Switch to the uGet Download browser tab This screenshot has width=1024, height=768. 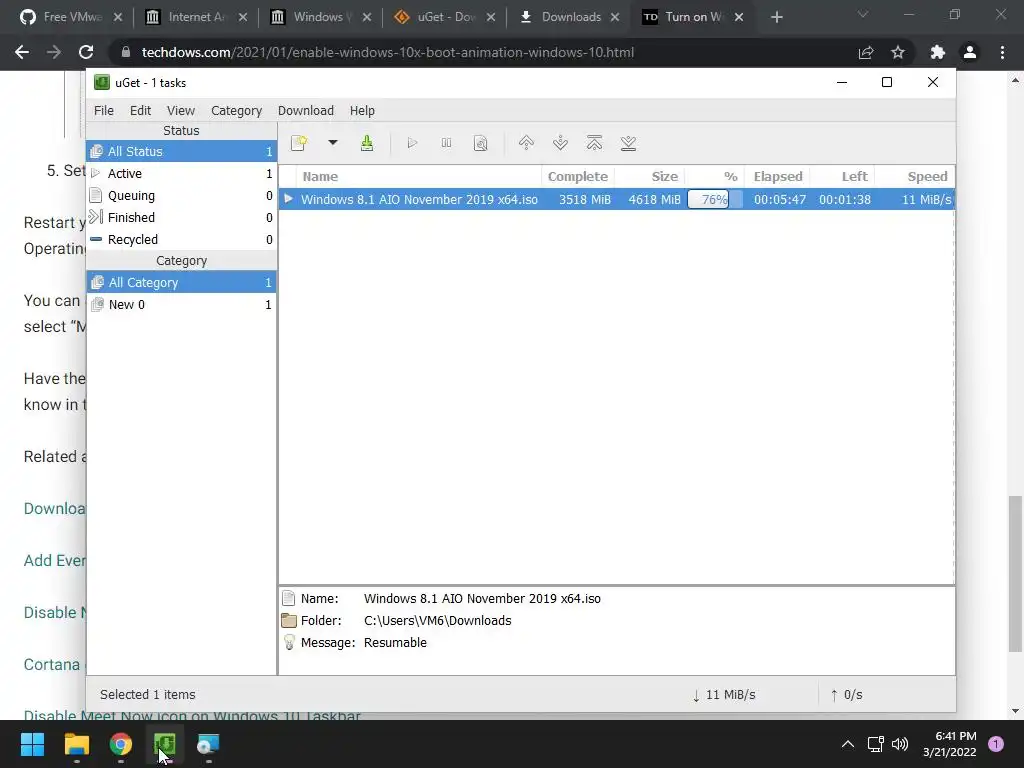444,17
